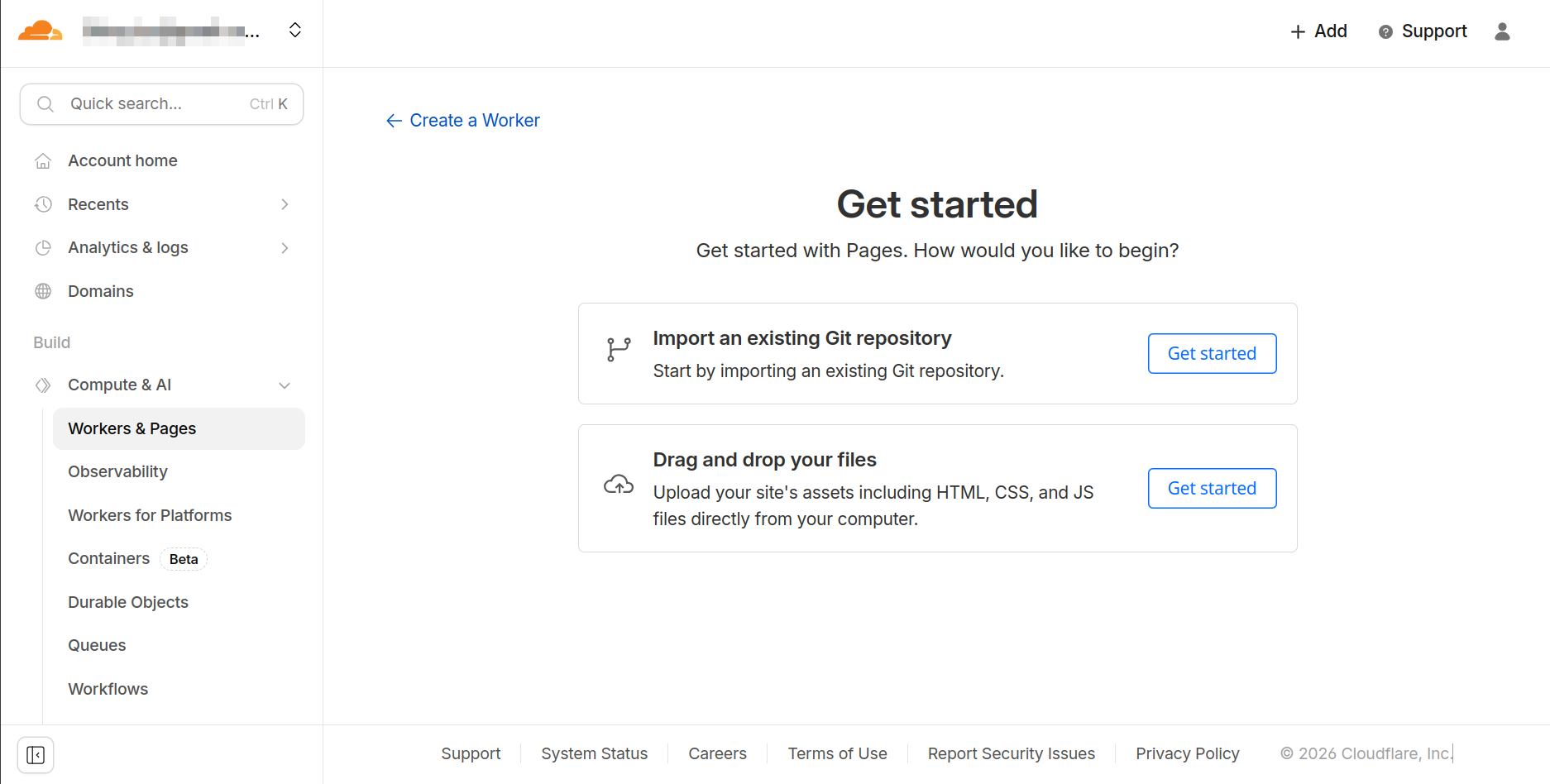Select Workers & Pages in the sidebar
Image resolution: width=1550 pixels, height=784 pixels.
(x=132, y=428)
